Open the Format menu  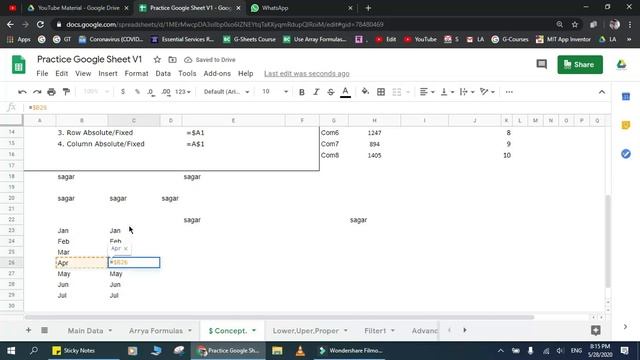[x=136, y=73]
